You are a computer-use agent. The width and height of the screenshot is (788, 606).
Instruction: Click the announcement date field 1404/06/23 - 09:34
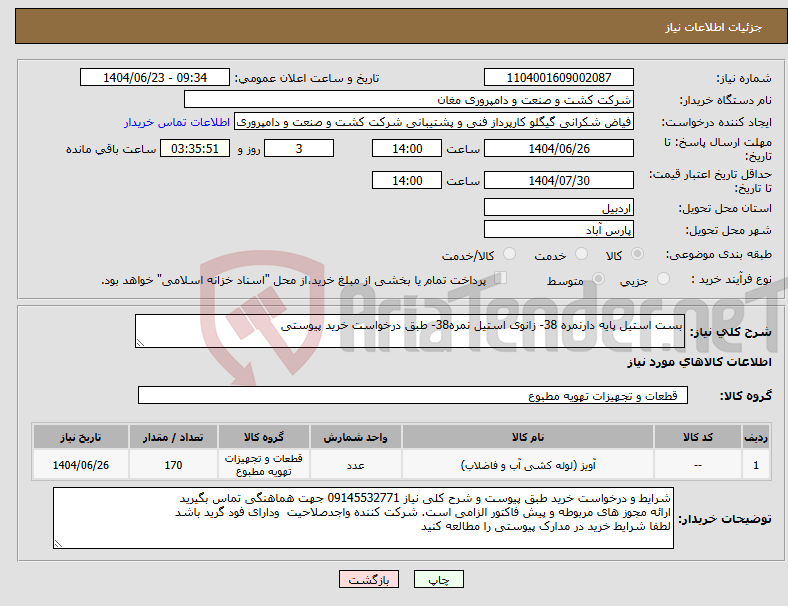155,78
